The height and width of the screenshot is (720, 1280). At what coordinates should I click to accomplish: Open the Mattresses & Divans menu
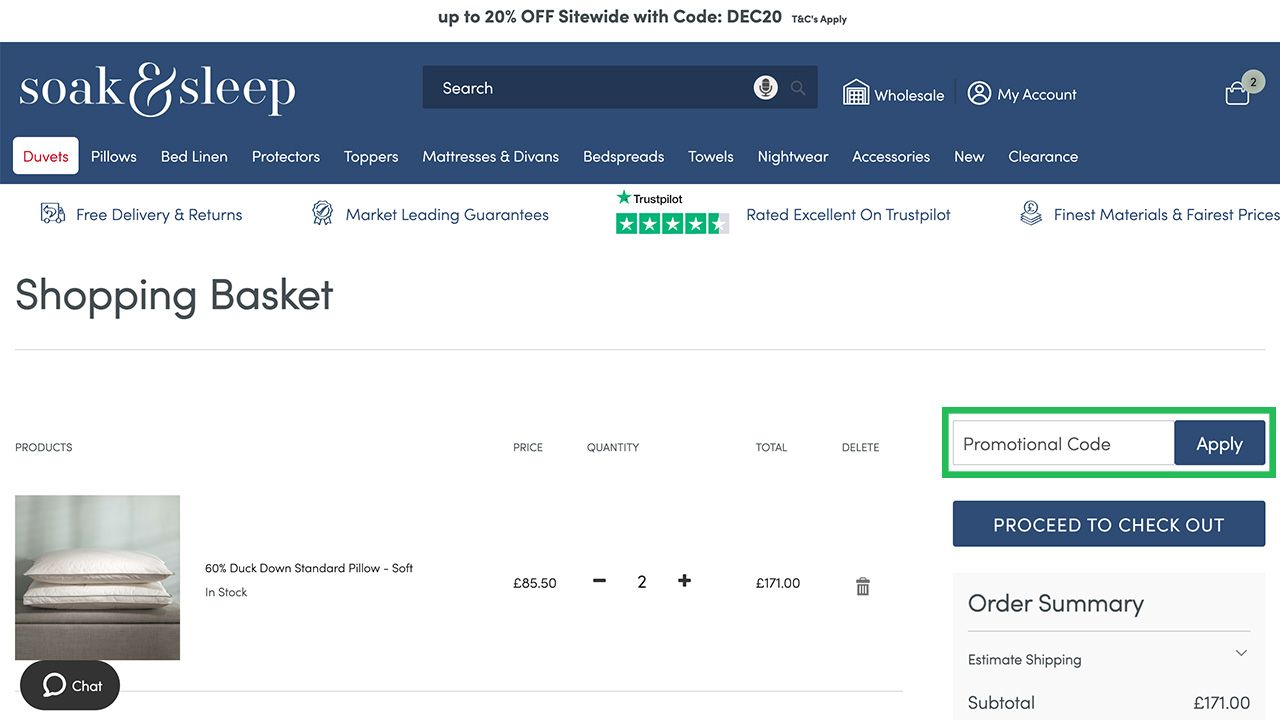click(x=491, y=156)
